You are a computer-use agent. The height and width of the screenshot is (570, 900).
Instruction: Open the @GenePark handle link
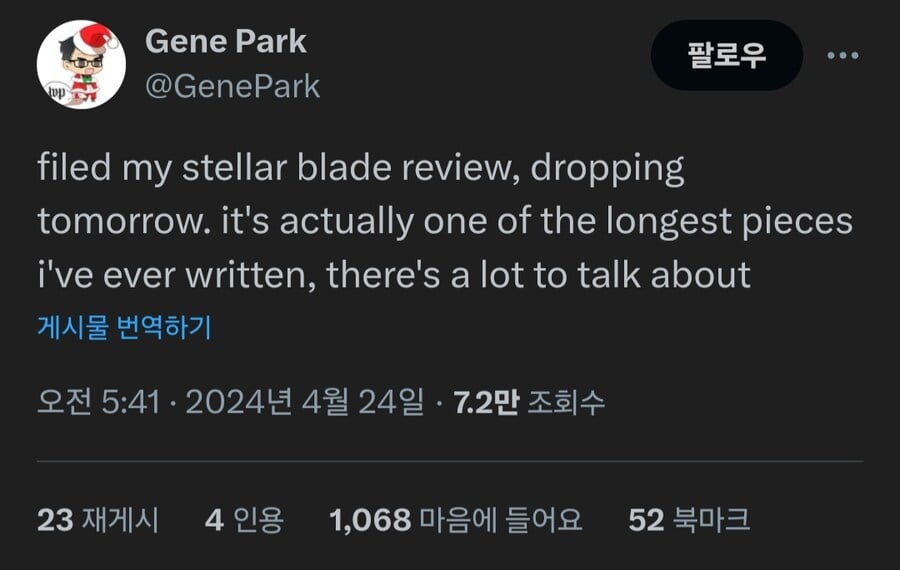coord(232,87)
